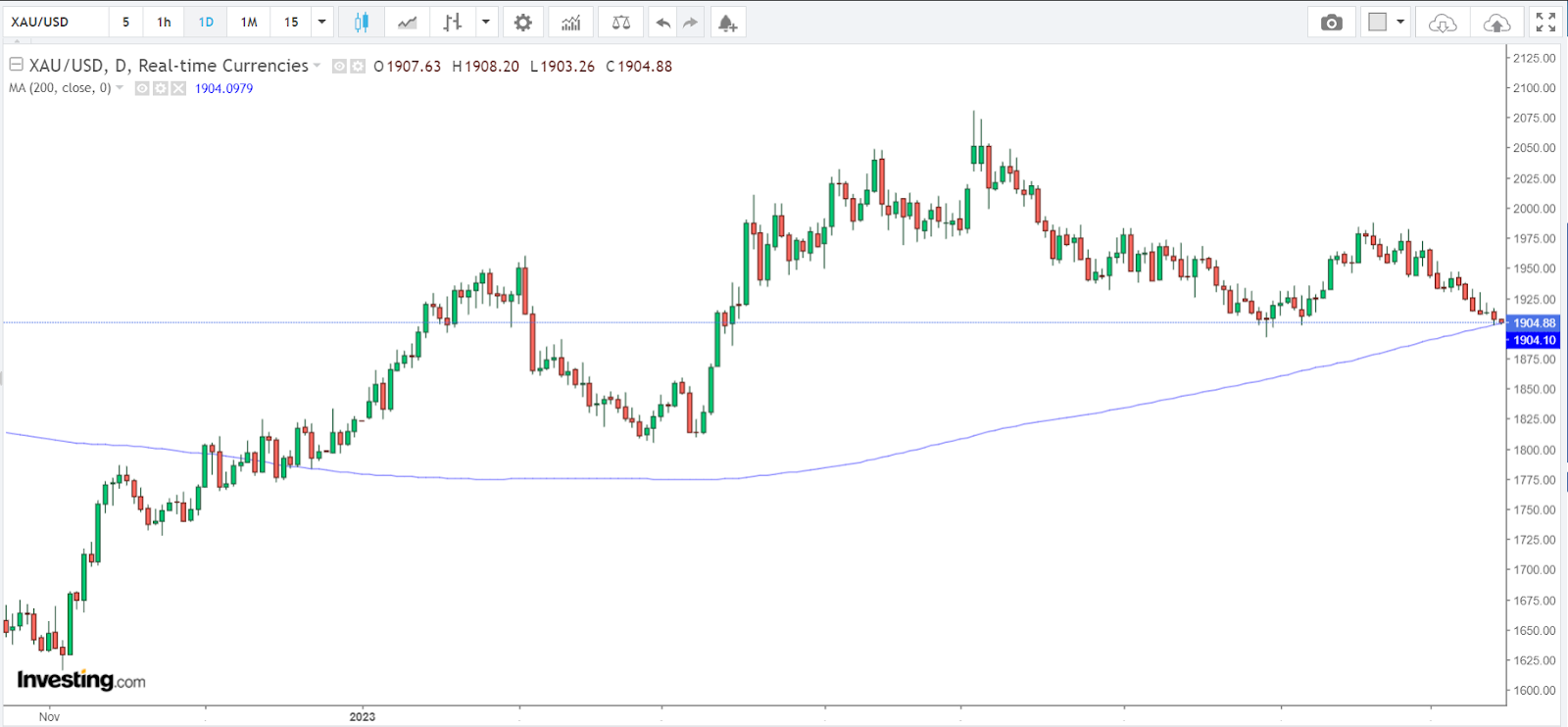Create a price alert bell
The width and height of the screenshot is (1568, 727).
click(x=727, y=23)
